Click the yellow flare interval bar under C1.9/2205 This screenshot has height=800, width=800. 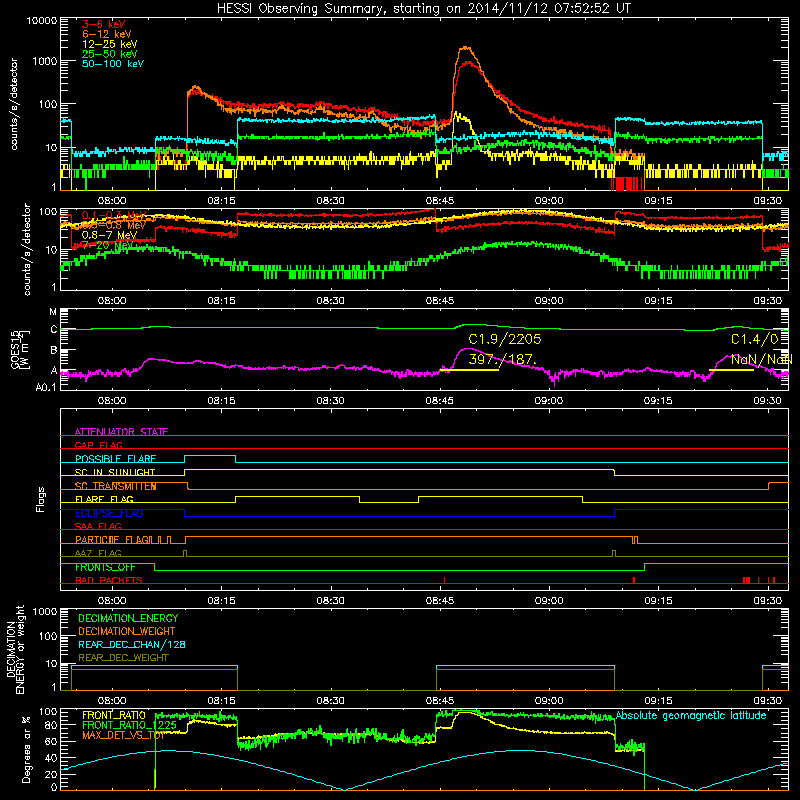tap(469, 369)
